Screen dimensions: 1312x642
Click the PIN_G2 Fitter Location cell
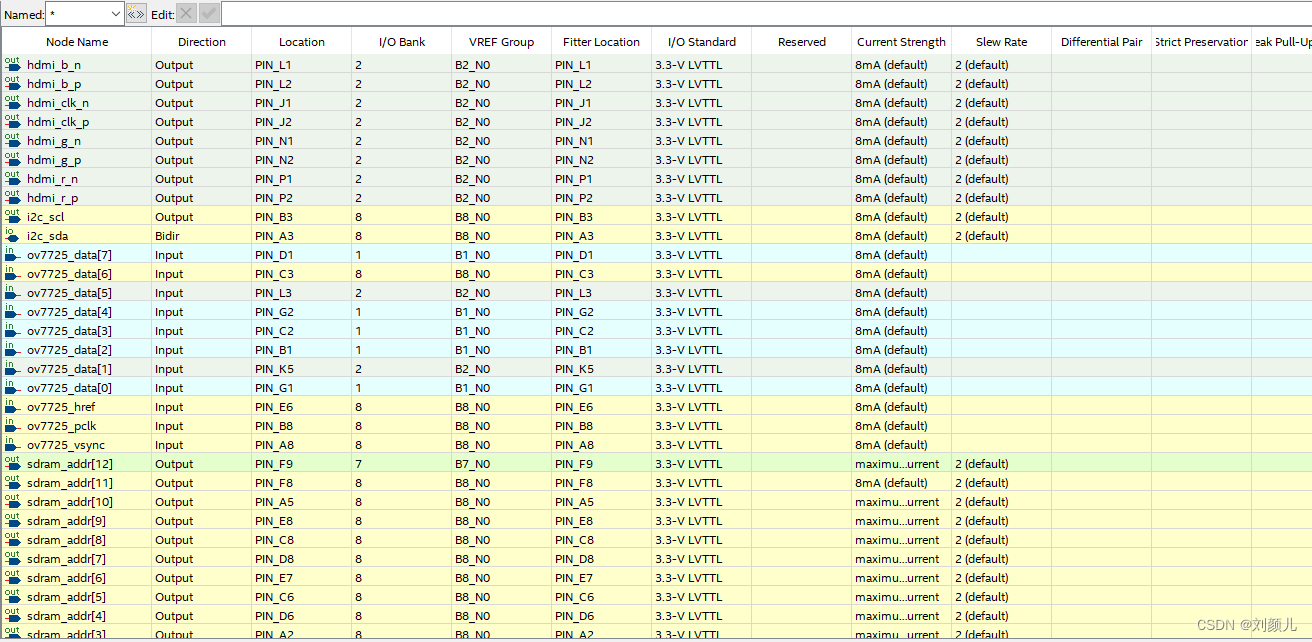pyautogui.click(x=602, y=312)
